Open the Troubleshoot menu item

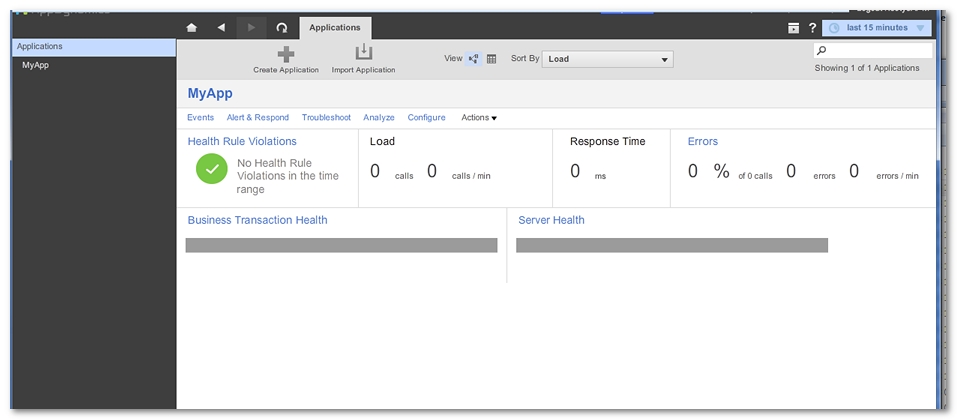click(x=326, y=118)
